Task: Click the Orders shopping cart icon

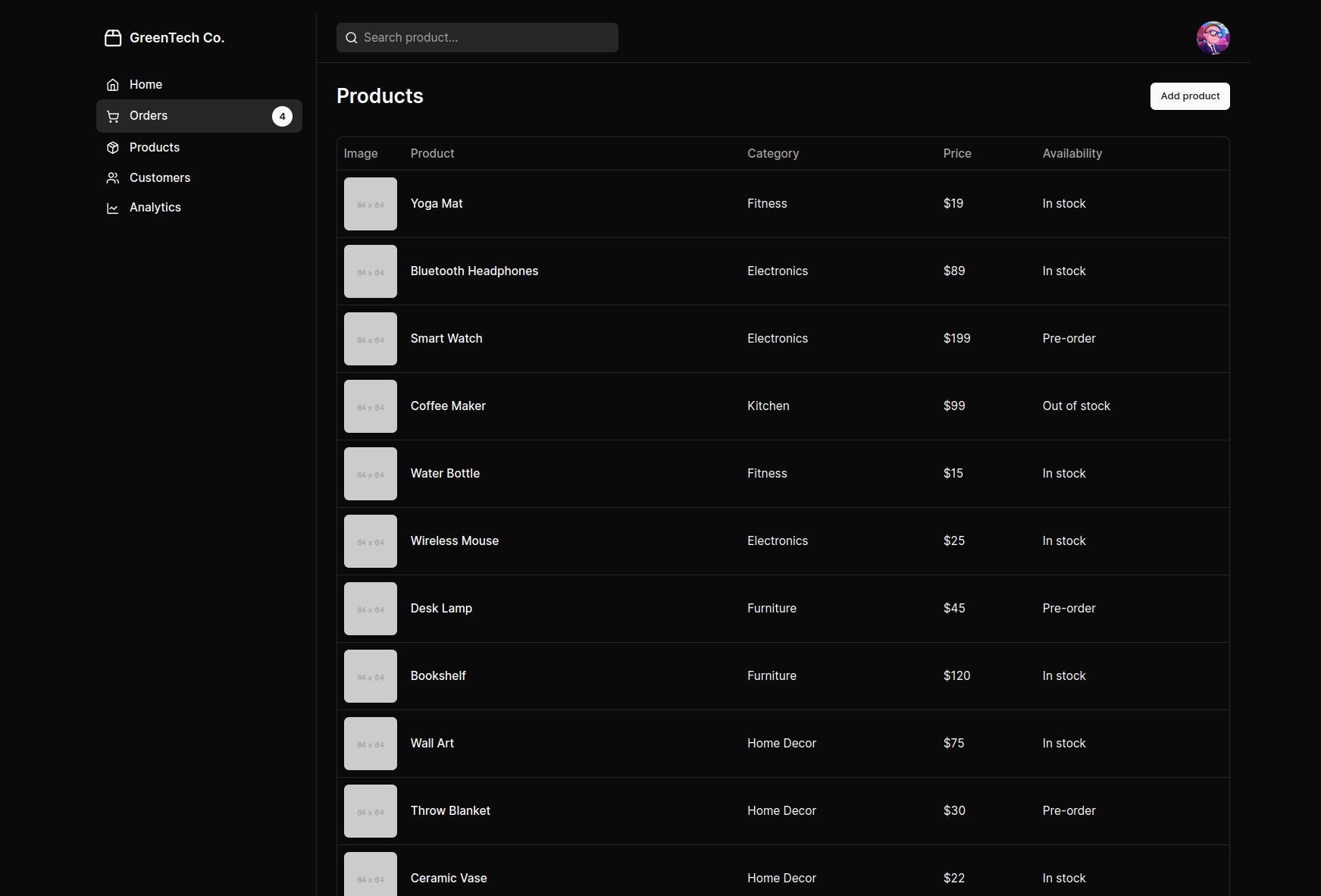Action: [113, 116]
